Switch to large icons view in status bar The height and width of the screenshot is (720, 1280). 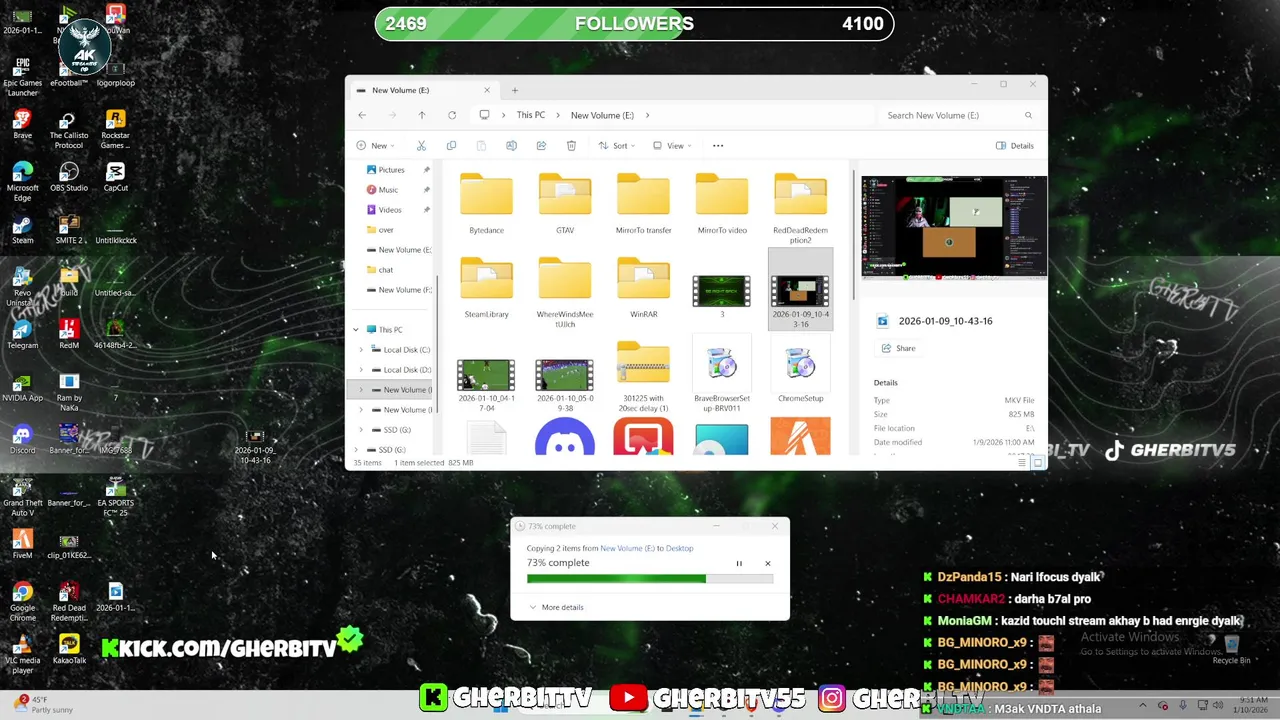pyautogui.click(x=1038, y=462)
